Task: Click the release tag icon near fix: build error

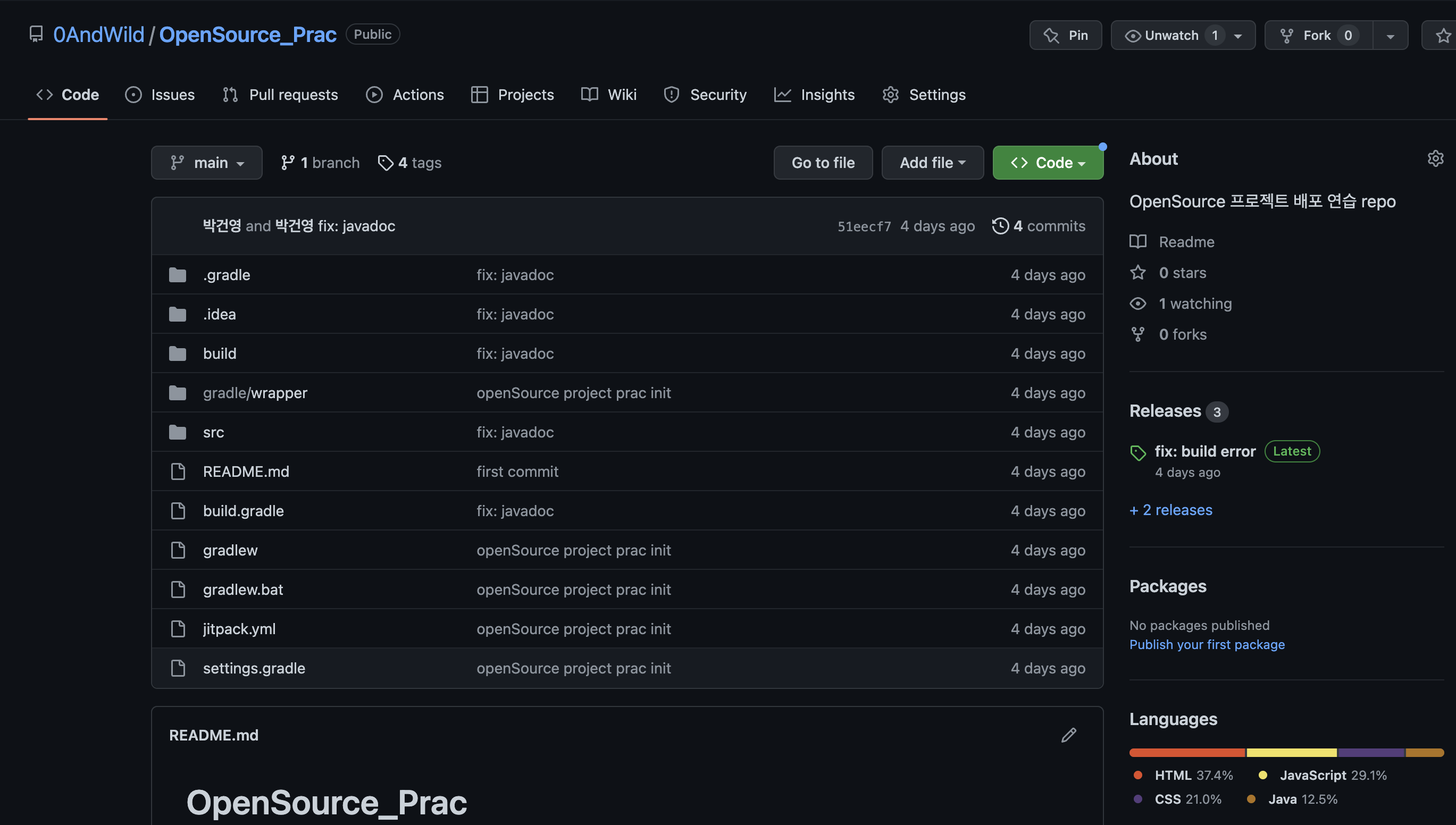Action: pyautogui.click(x=1138, y=453)
